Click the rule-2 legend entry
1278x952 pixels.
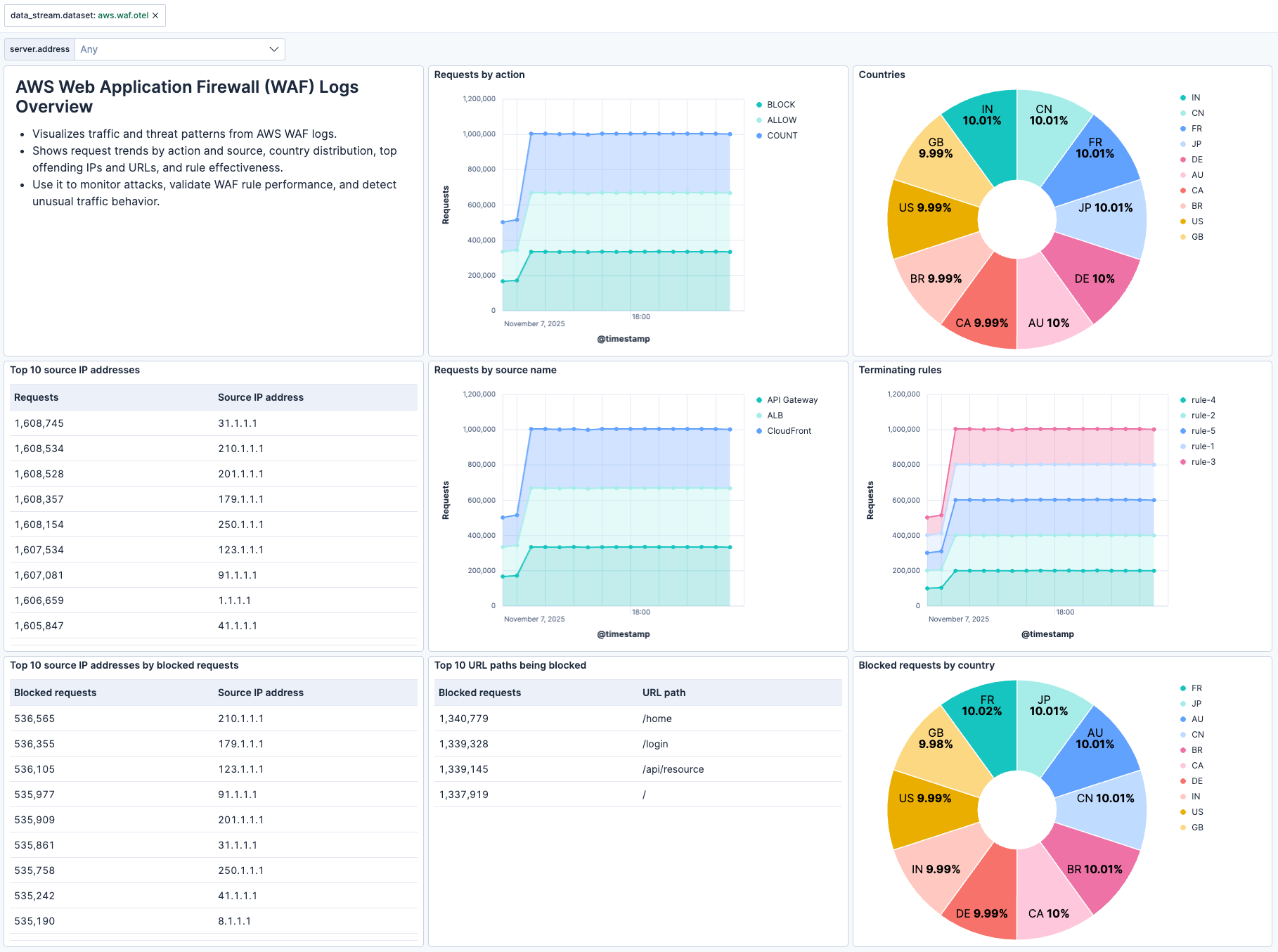[1202, 415]
